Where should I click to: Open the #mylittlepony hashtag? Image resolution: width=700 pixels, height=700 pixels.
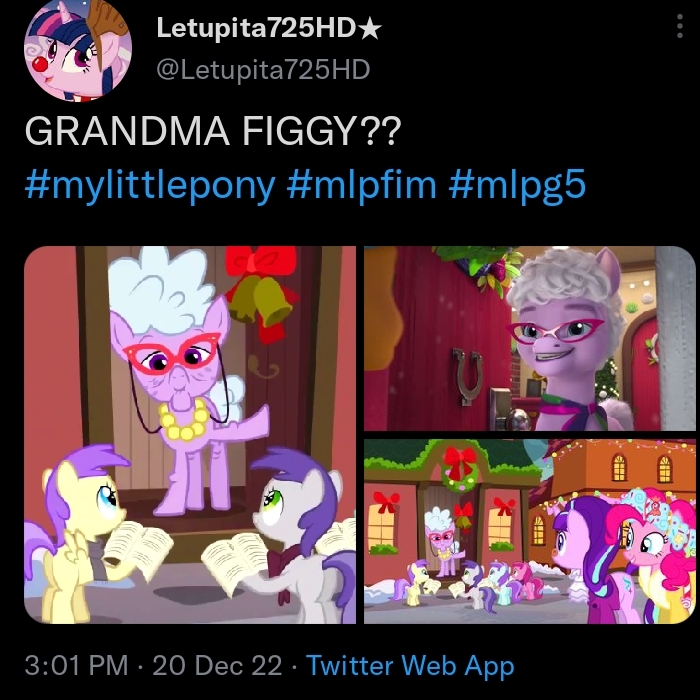point(150,185)
